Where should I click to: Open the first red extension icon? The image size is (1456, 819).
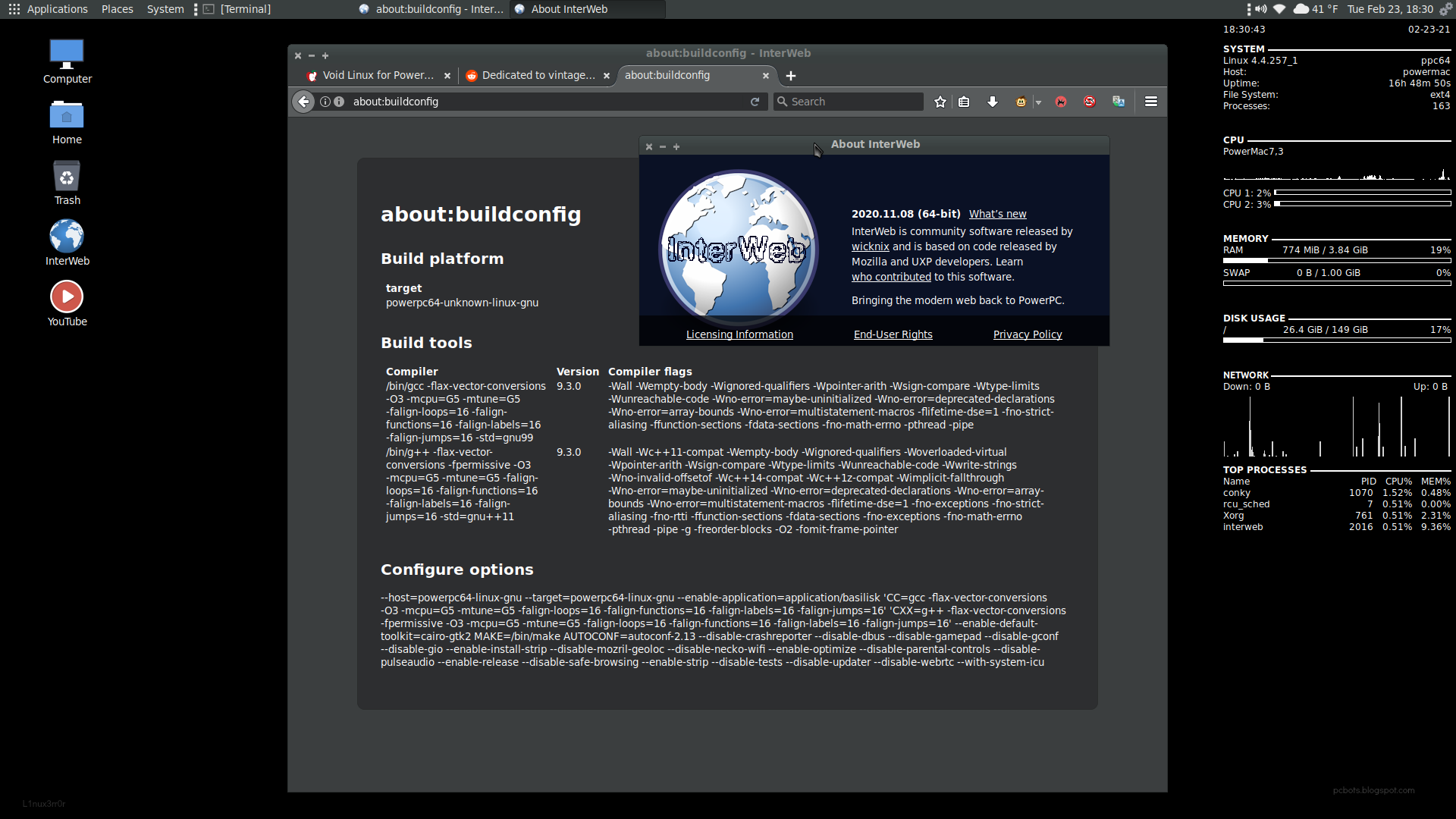tap(1061, 102)
